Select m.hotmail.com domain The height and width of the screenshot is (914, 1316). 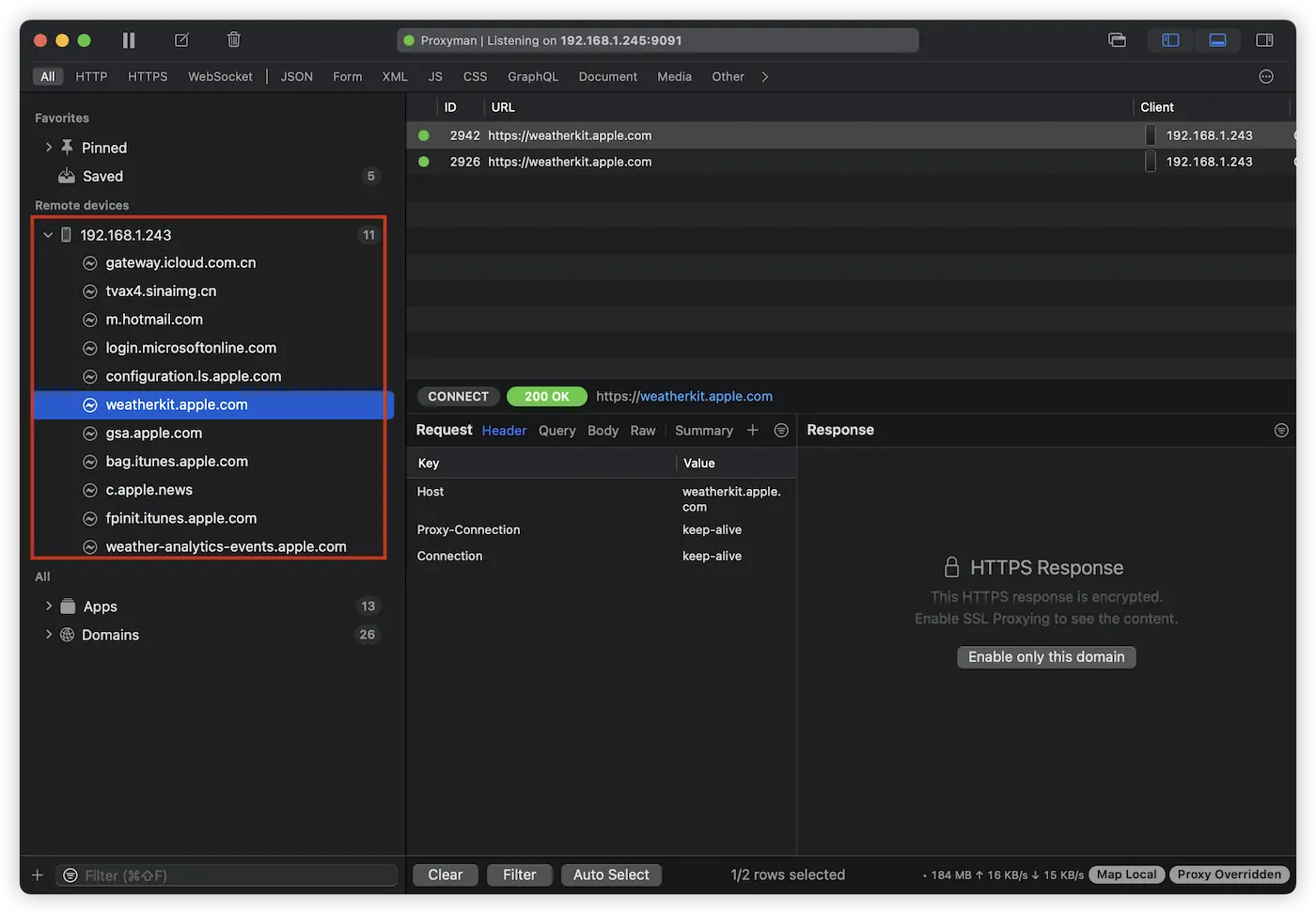(154, 320)
